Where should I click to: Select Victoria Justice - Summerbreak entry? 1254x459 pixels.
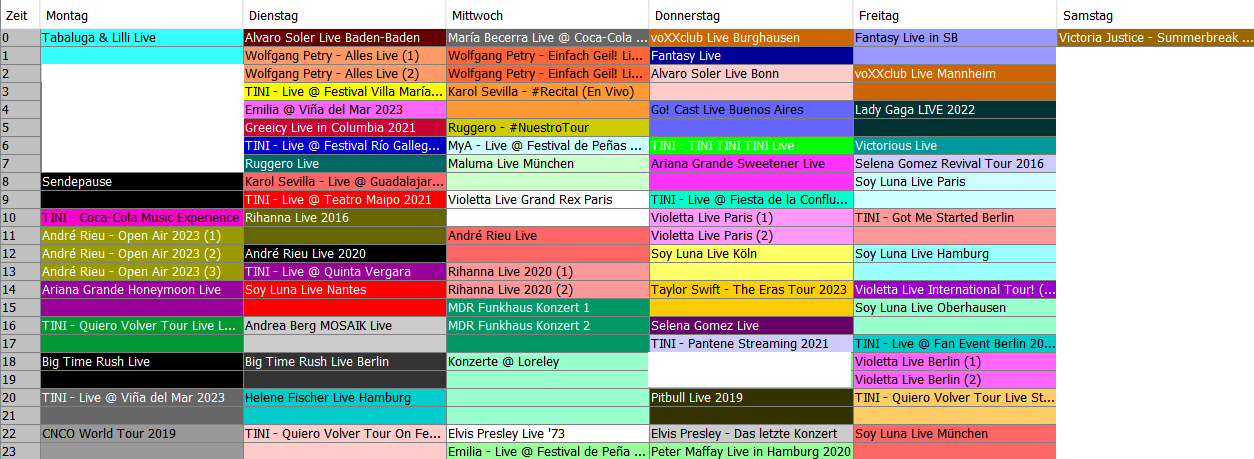[x=1155, y=38]
